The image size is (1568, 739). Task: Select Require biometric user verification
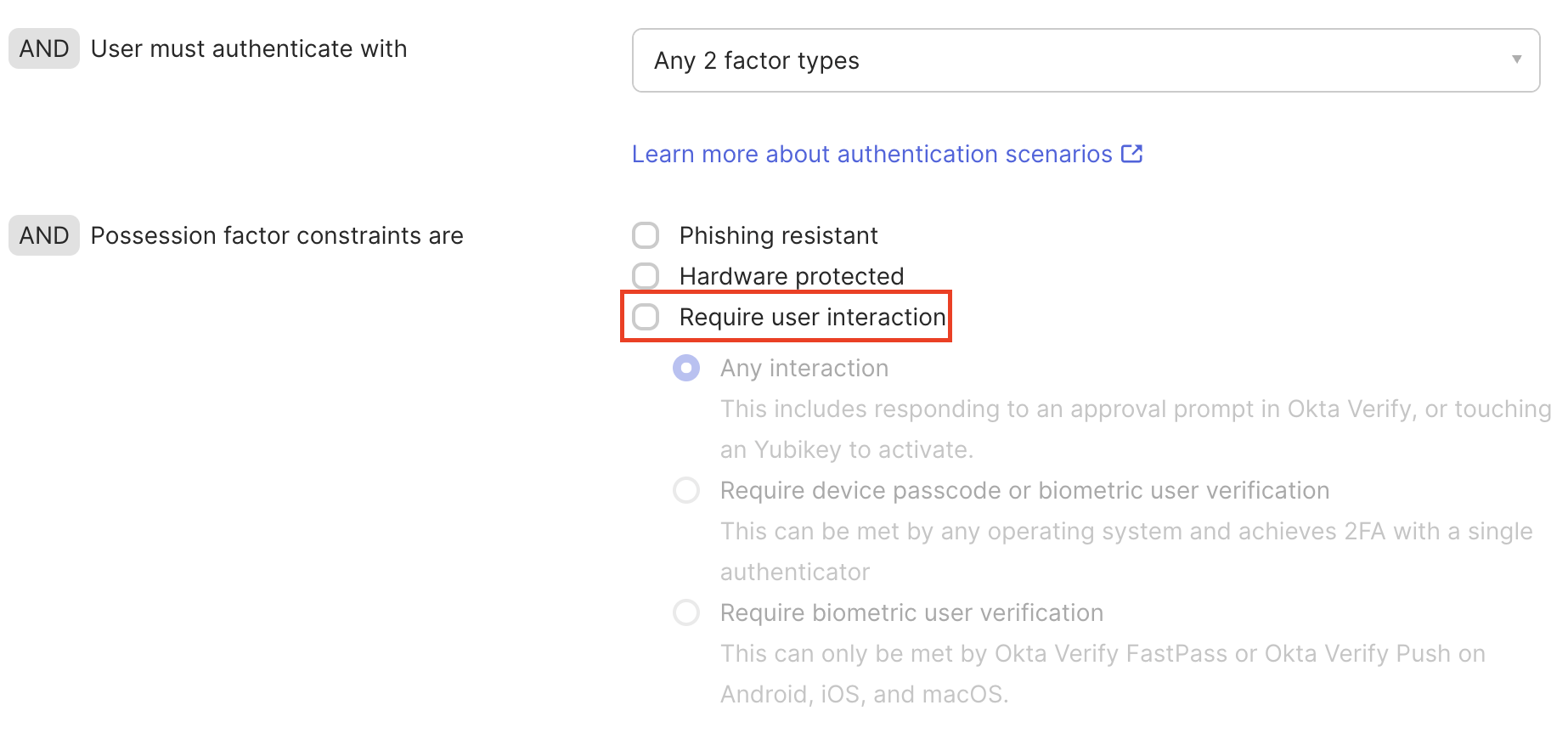[686, 612]
